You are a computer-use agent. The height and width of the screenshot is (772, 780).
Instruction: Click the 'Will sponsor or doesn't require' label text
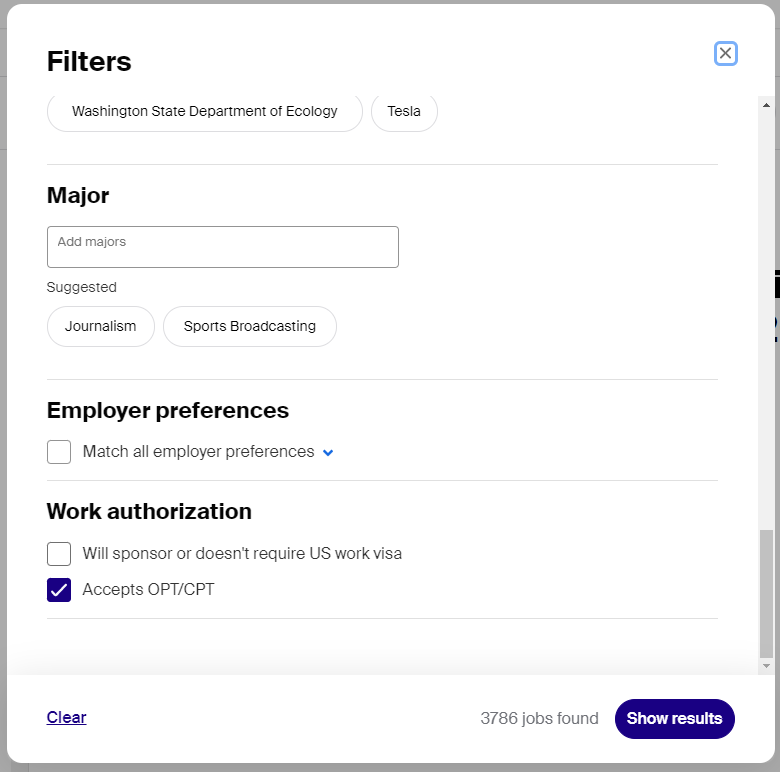click(x=194, y=554)
